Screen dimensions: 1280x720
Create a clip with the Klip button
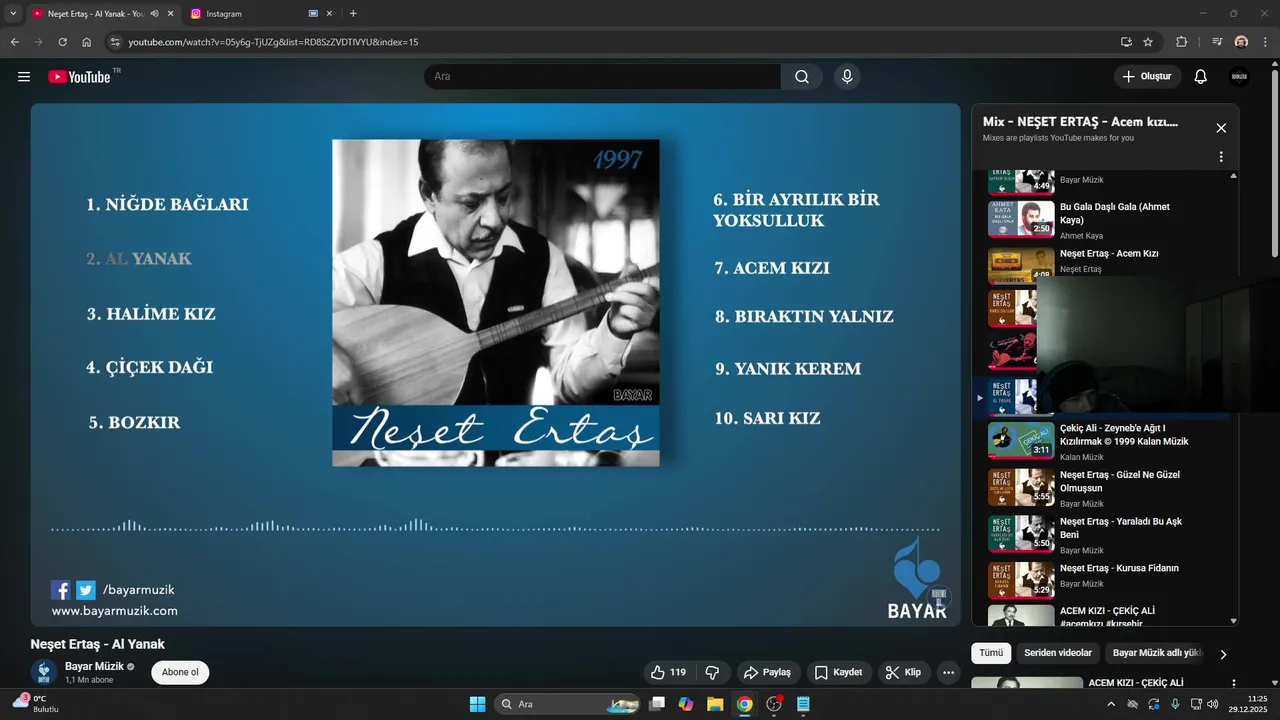pos(904,672)
